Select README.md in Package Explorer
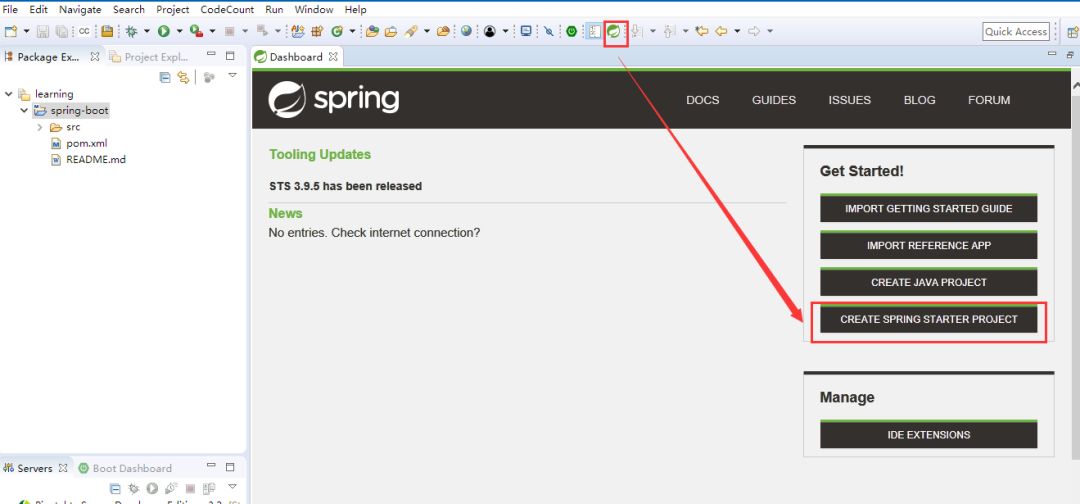 (96, 160)
